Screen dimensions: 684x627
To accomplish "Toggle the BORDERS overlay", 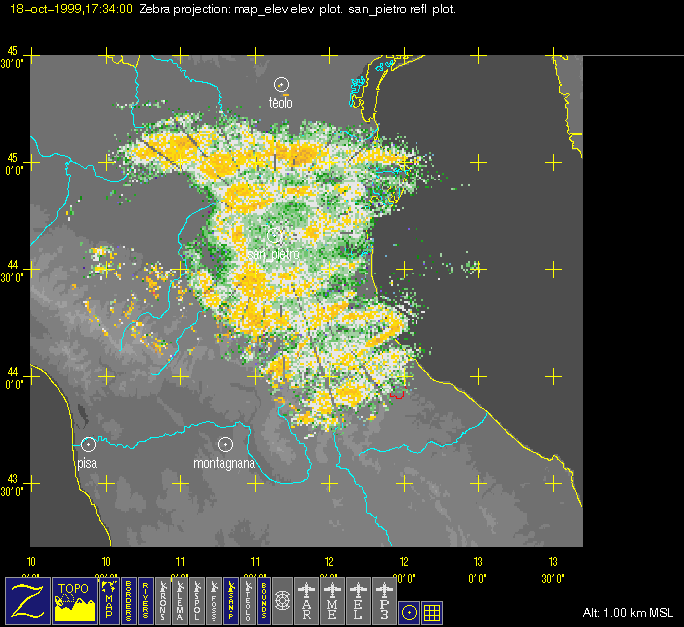I will 129,600.
